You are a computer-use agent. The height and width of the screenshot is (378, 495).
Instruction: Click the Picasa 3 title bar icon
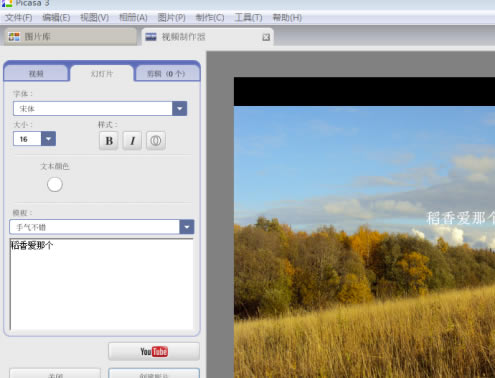(x=7, y=3)
